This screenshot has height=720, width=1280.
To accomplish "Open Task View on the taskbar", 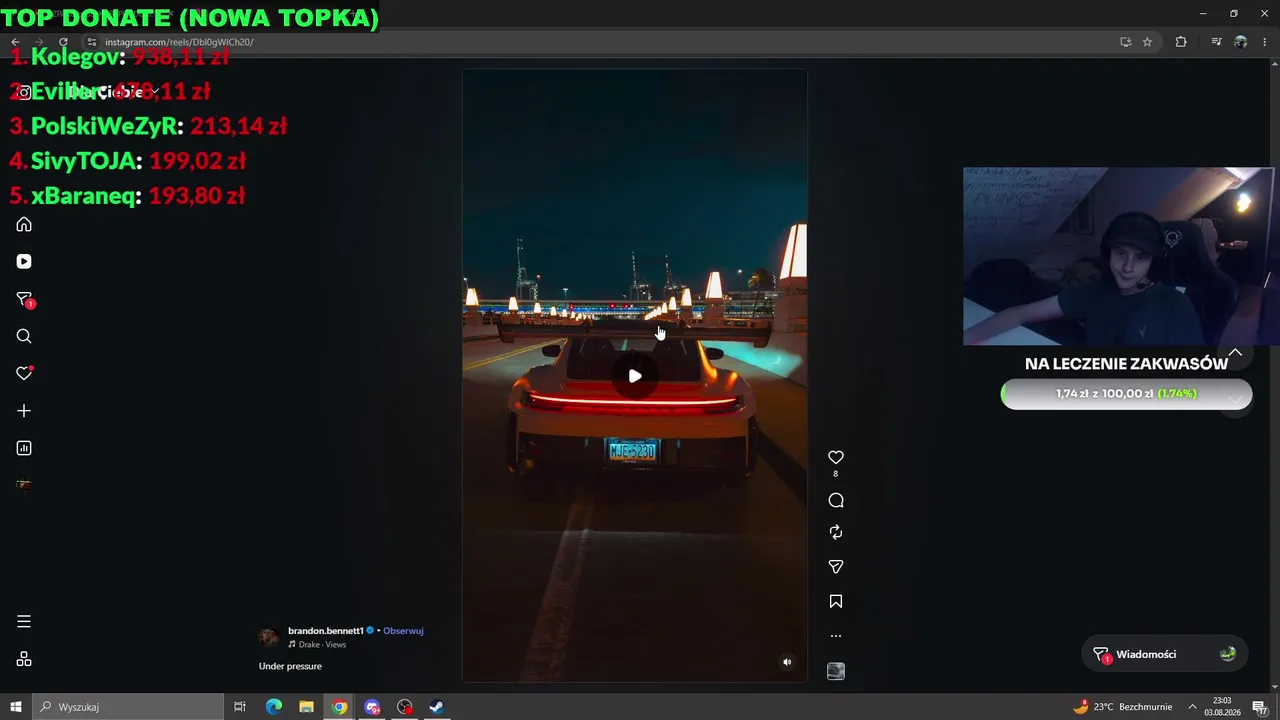I will (240, 707).
